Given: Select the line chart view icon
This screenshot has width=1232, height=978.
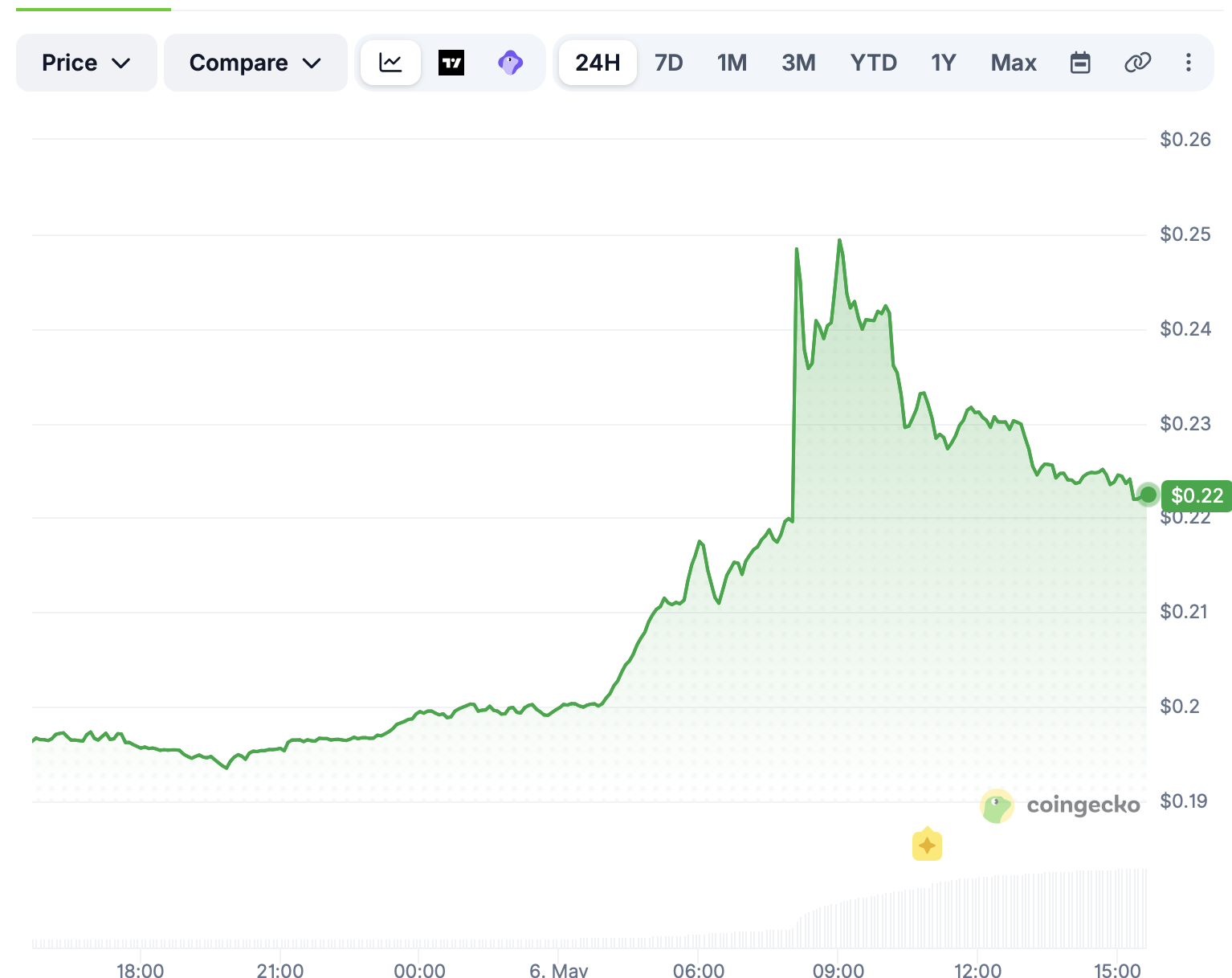Looking at the screenshot, I should pos(390,63).
